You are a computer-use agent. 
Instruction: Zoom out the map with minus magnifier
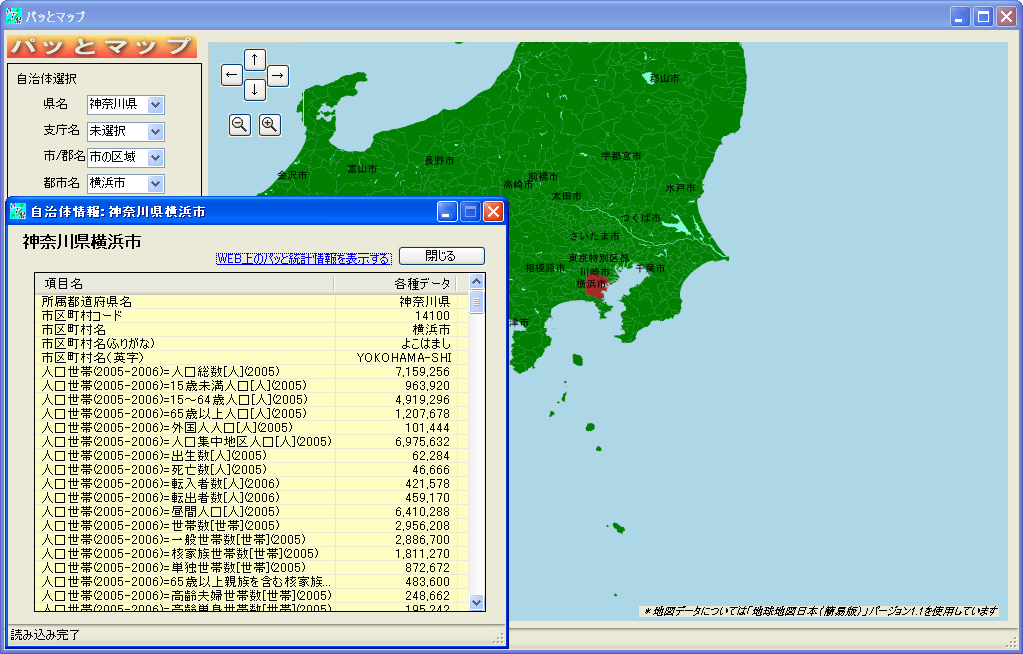click(239, 125)
